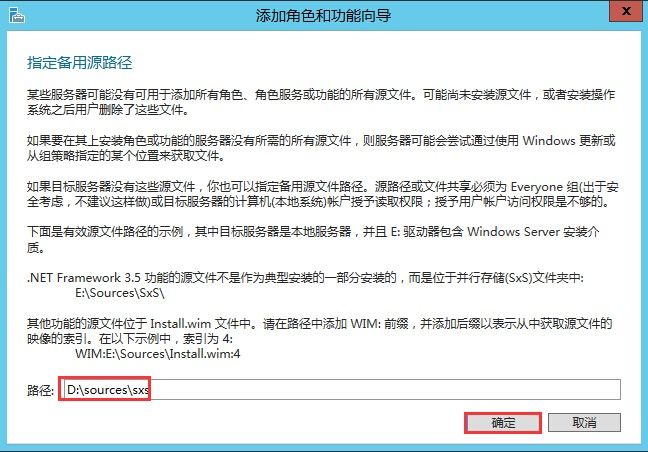Screen dimensions: 648x452
Task: Click the 指定备用源路径 heading
Action: point(79,63)
